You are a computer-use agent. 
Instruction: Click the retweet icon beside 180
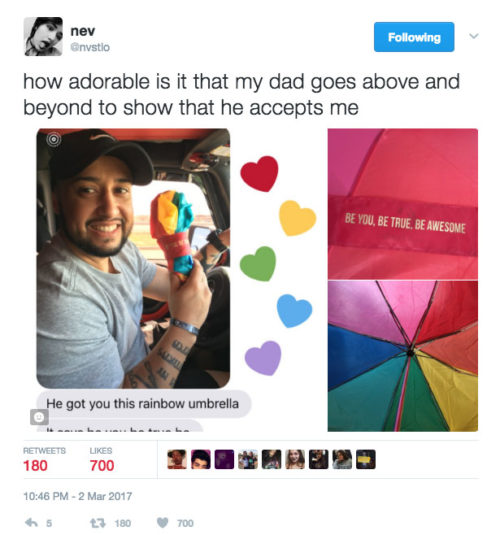click(x=97, y=523)
